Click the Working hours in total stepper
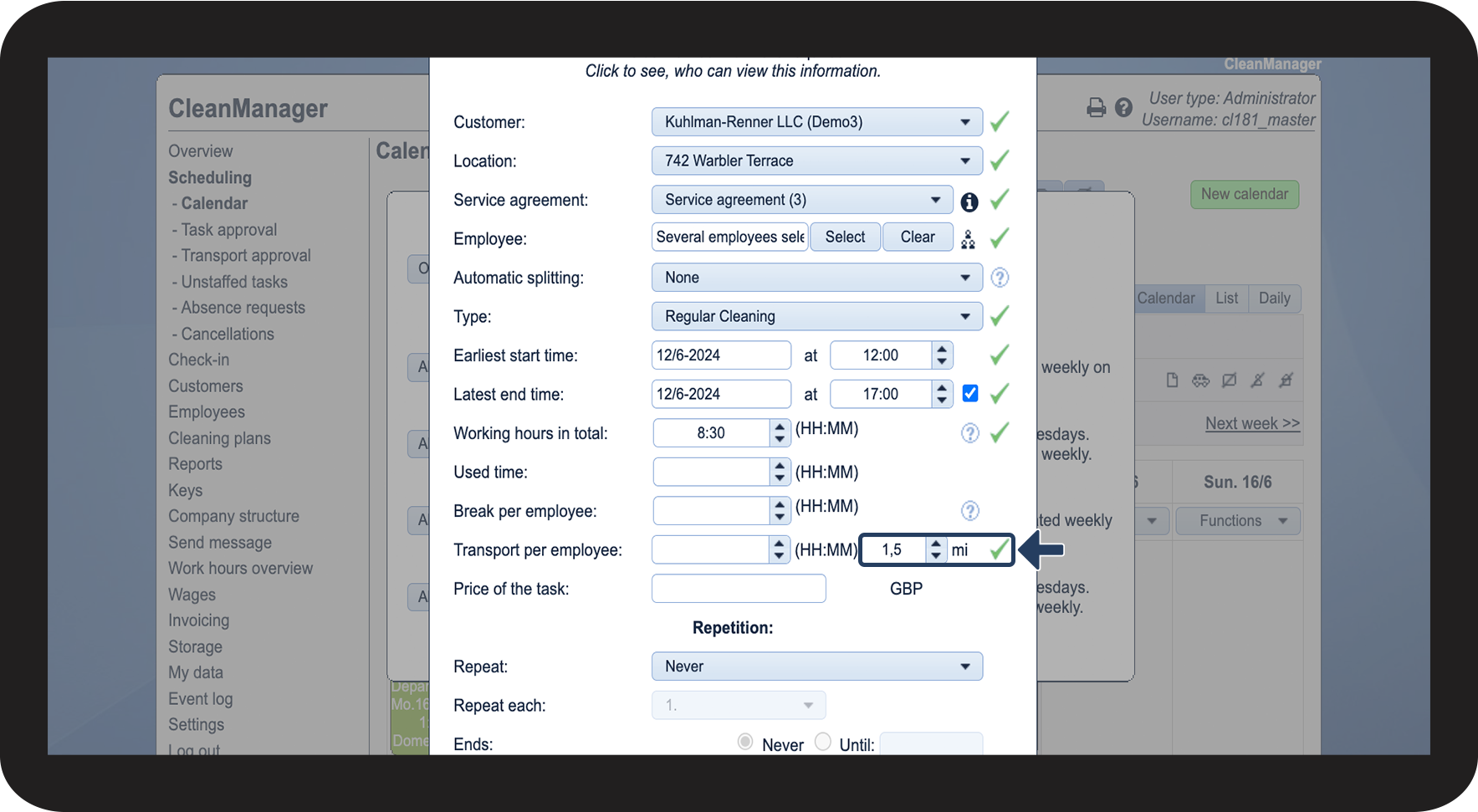 pyautogui.click(x=780, y=433)
